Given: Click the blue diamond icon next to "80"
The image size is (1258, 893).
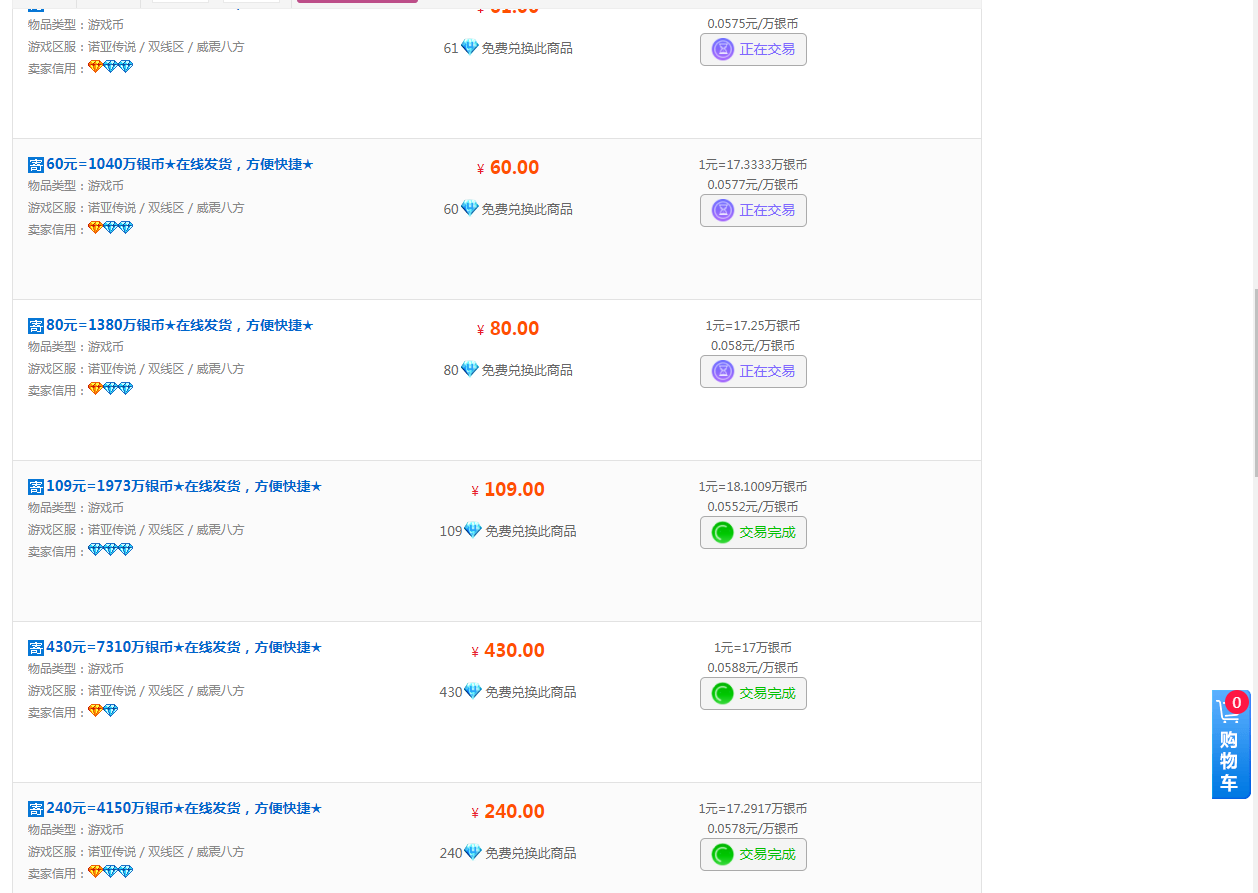Looking at the screenshot, I should pyautogui.click(x=470, y=369).
